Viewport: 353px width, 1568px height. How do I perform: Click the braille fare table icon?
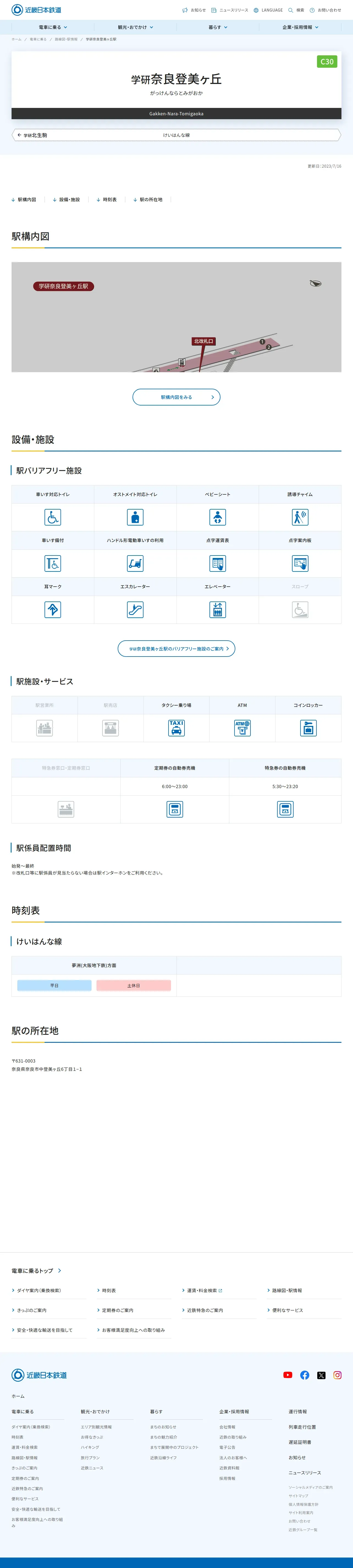[x=217, y=564]
